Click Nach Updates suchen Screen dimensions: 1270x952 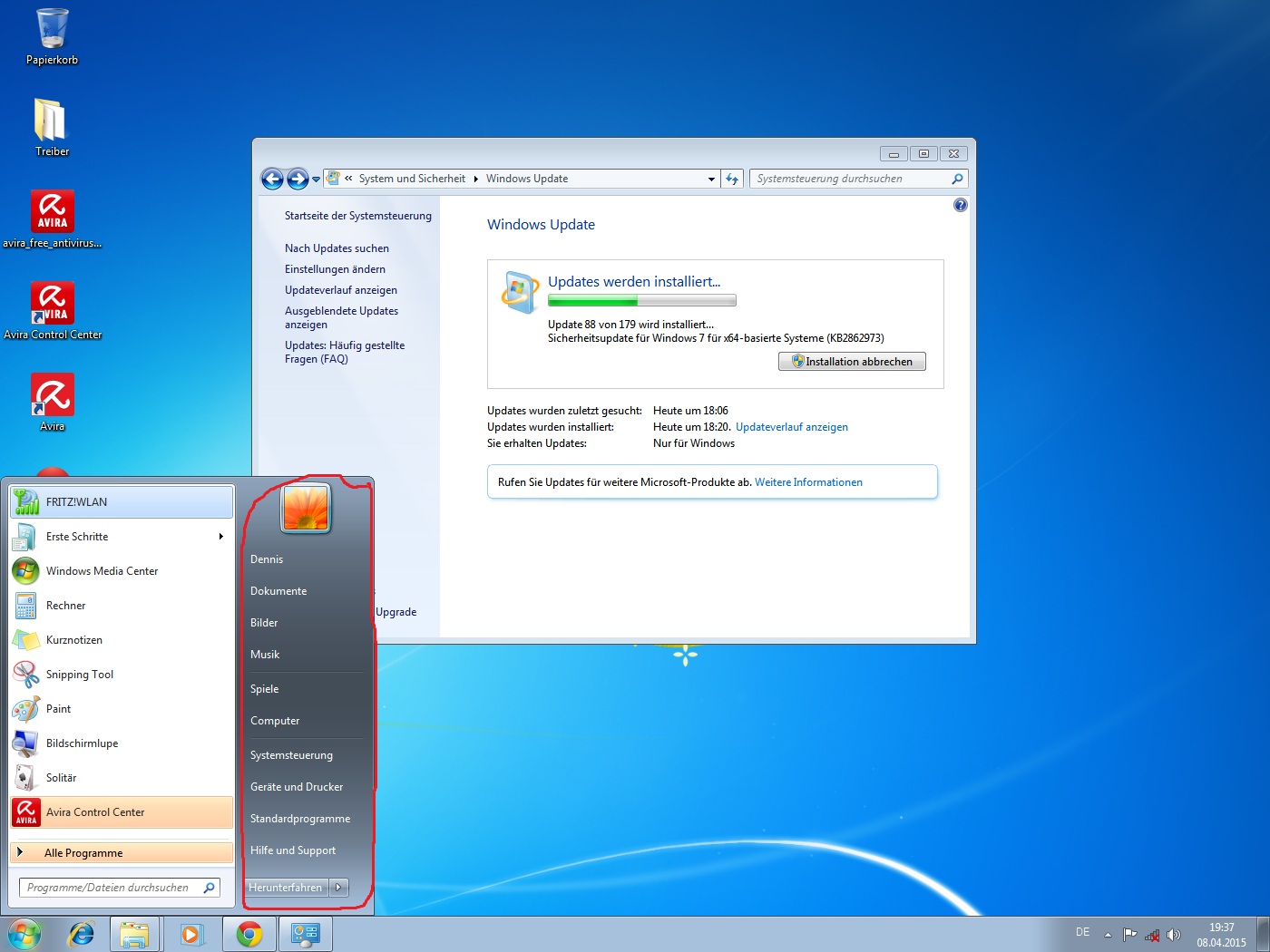pos(337,248)
